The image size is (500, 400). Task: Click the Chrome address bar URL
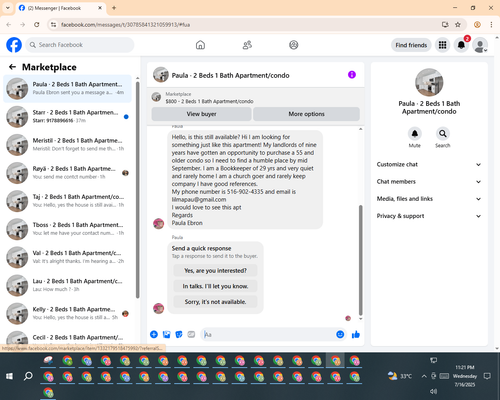pos(126,25)
